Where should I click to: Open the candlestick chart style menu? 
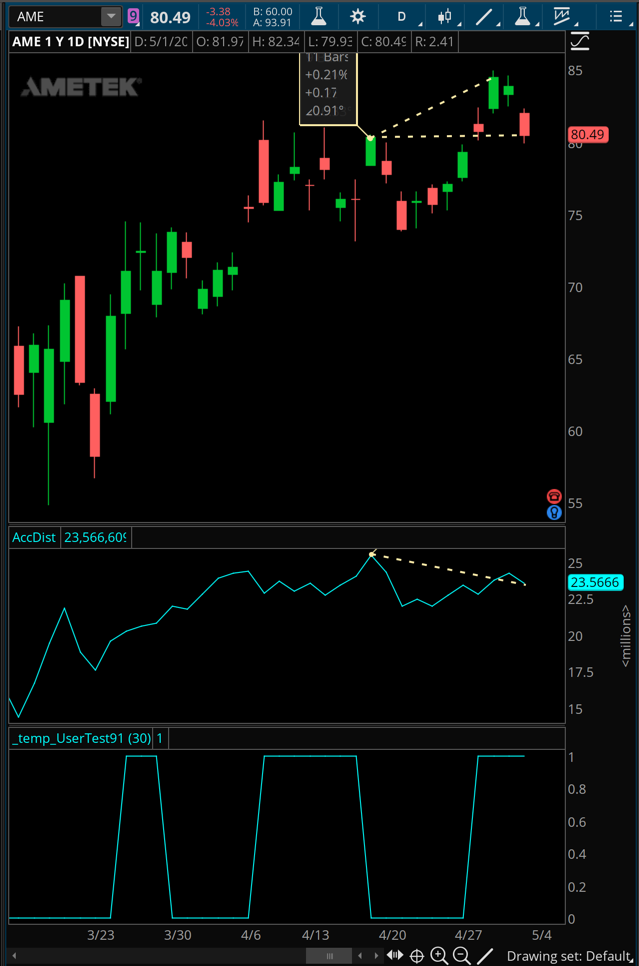[x=444, y=17]
